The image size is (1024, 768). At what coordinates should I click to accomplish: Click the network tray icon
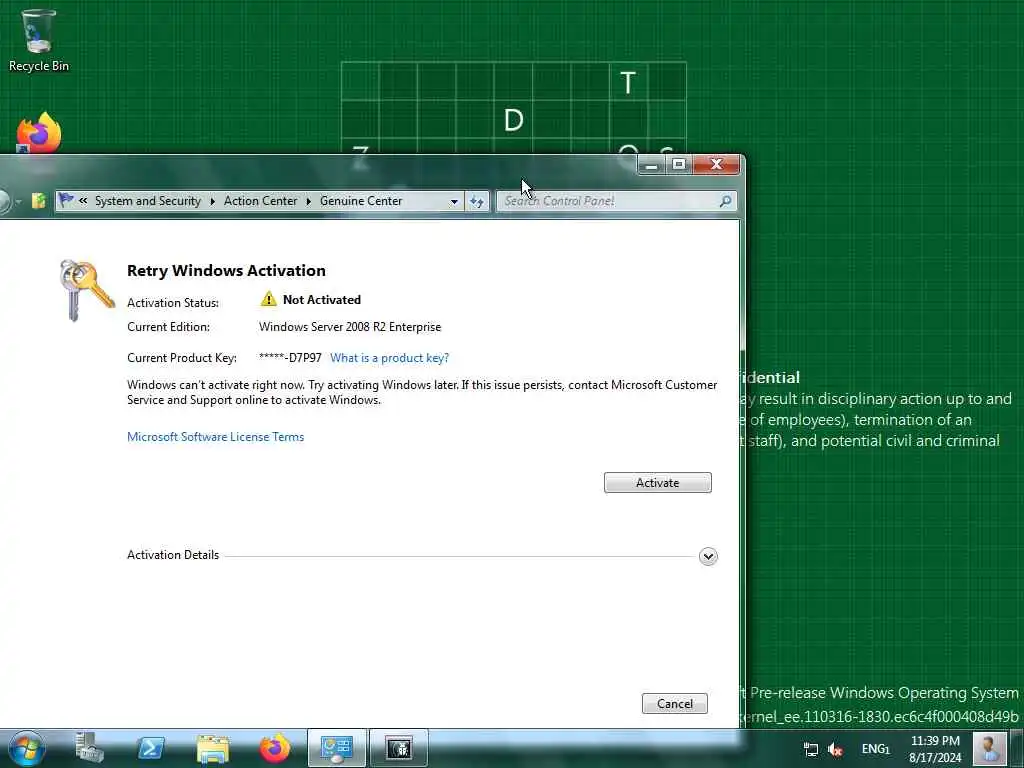(x=810, y=749)
